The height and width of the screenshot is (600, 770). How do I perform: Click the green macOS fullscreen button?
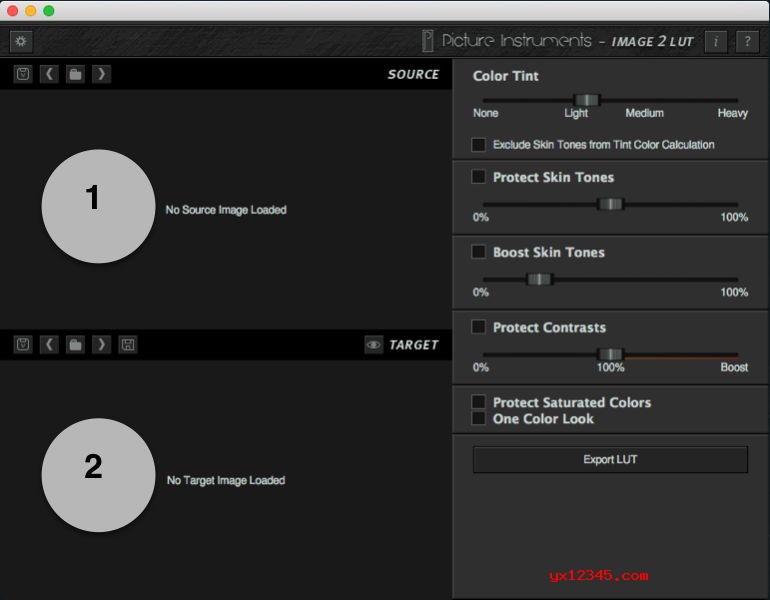point(49,10)
